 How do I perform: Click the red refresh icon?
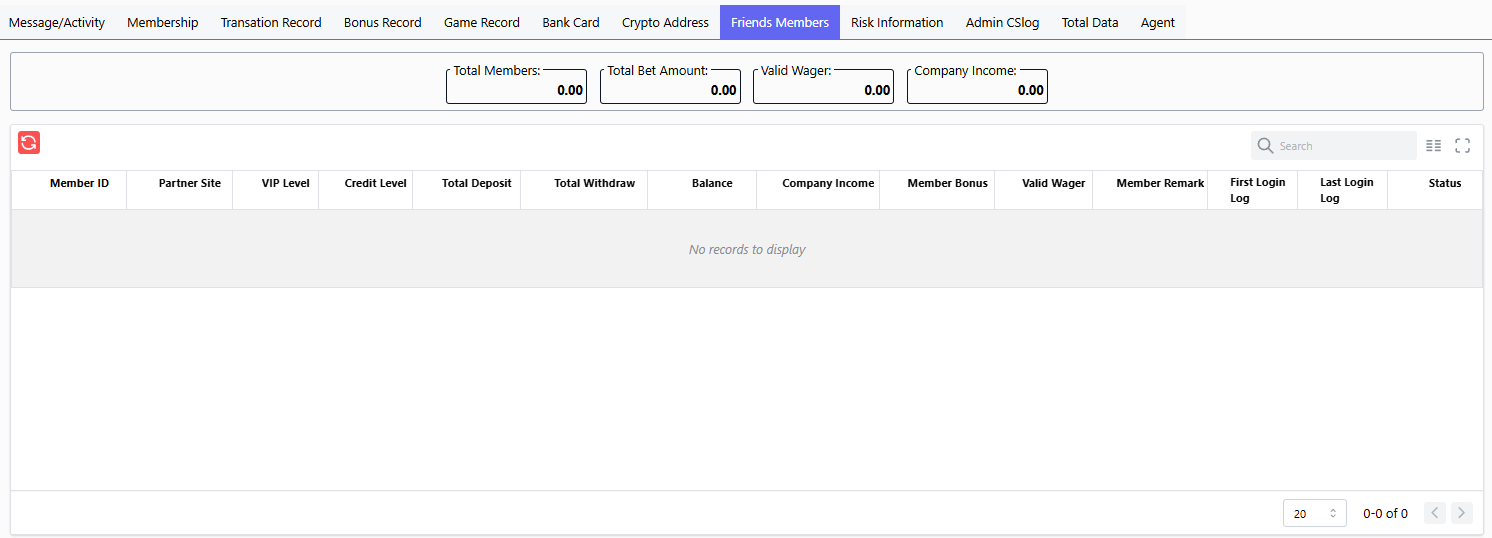pos(29,143)
